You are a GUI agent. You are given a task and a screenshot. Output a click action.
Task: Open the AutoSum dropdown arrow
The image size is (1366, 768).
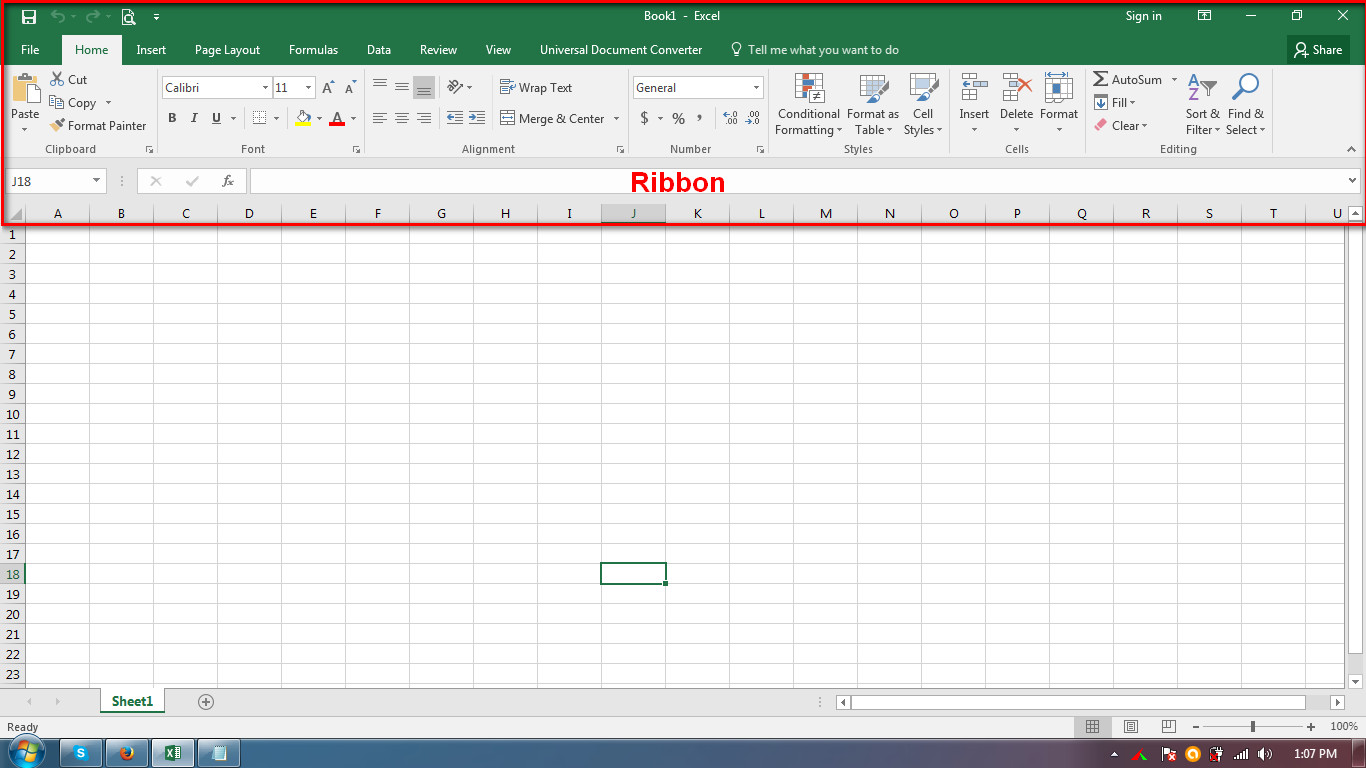[x=1174, y=80]
